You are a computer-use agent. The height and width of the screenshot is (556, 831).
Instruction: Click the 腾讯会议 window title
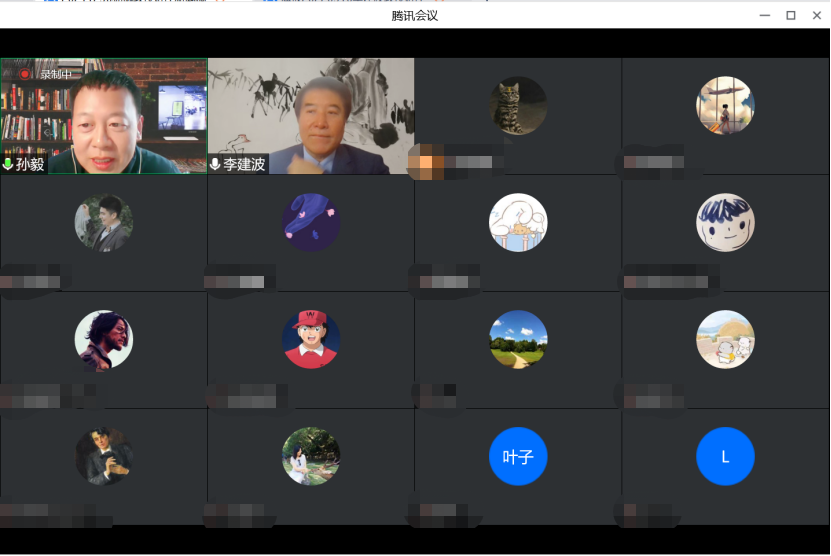coord(415,15)
